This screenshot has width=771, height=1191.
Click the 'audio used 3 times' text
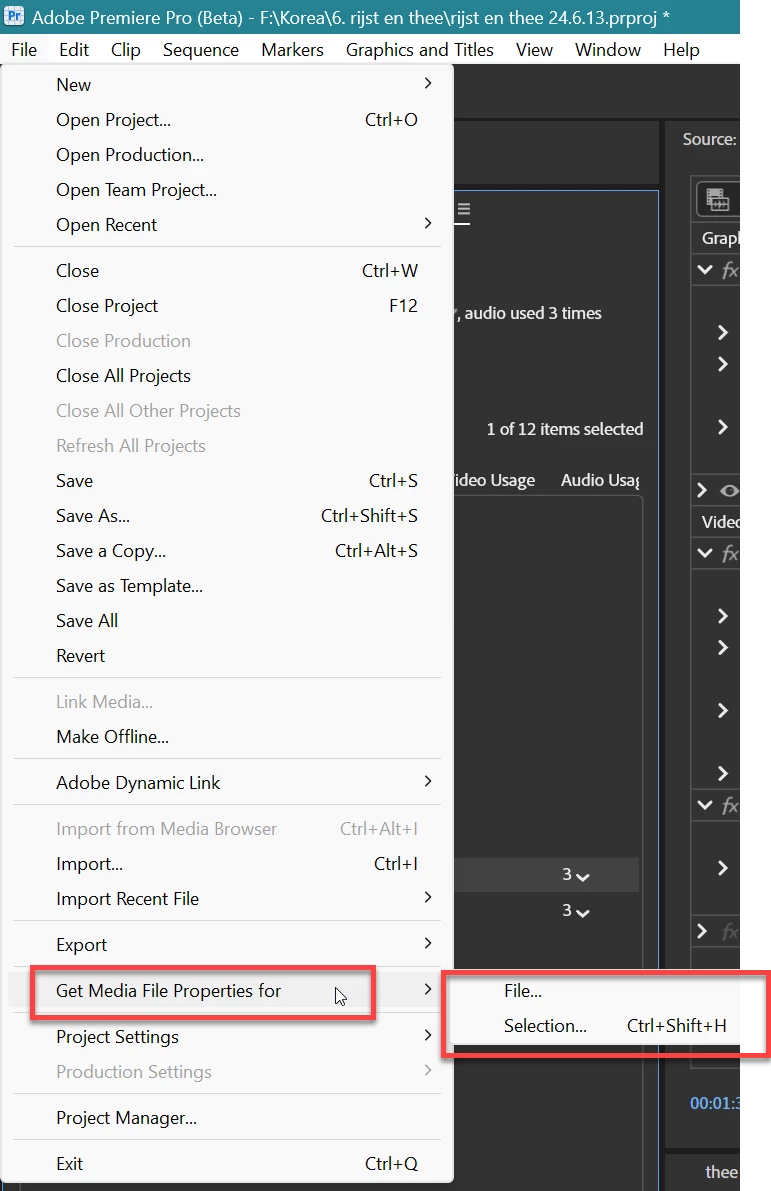532,313
